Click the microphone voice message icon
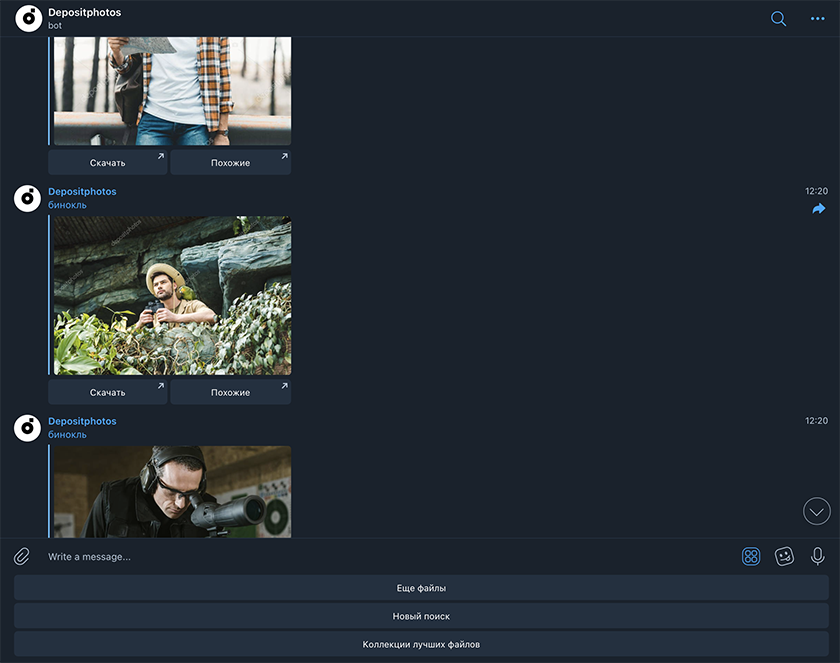Screen dimensions: 840x663 pyautogui.click(x=817, y=556)
